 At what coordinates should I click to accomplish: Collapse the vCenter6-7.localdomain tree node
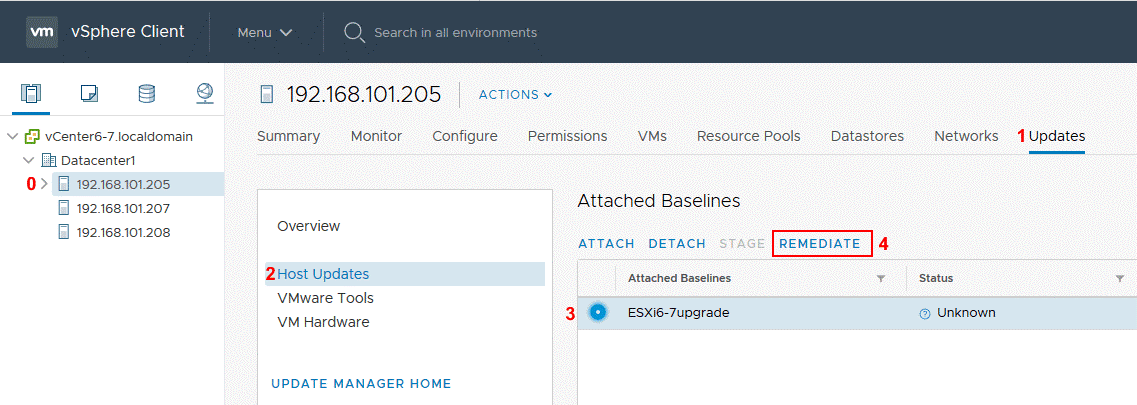[12, 136]
